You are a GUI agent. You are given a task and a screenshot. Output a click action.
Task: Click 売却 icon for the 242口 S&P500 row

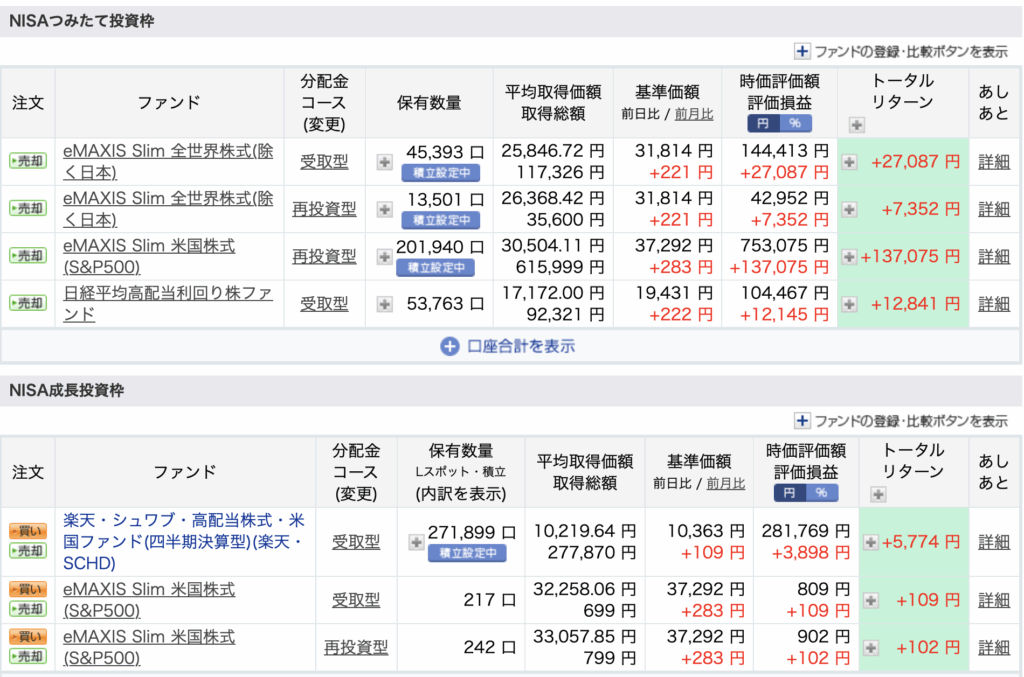pyautogui.click(x=28, y=656)
